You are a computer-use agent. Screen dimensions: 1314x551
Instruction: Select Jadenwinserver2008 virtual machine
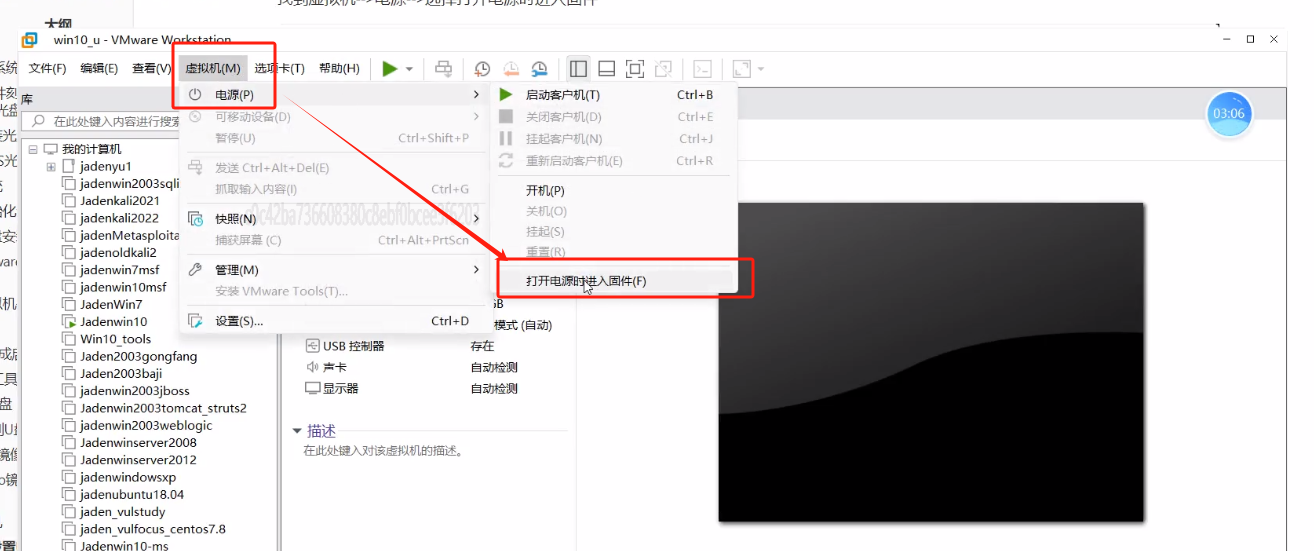138,442
